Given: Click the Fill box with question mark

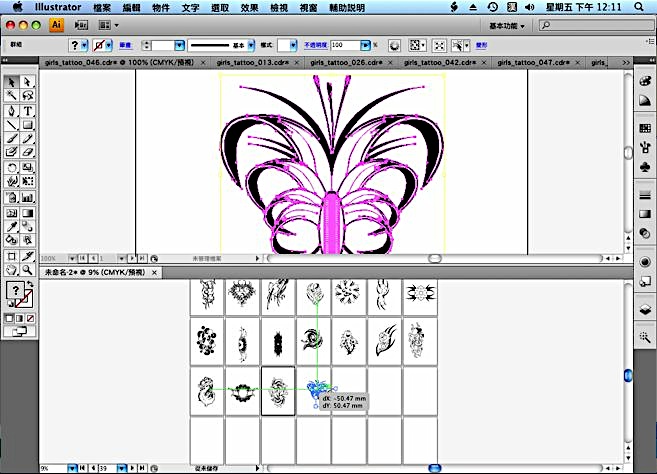Looking at the screenshot, I should (15, 290).
